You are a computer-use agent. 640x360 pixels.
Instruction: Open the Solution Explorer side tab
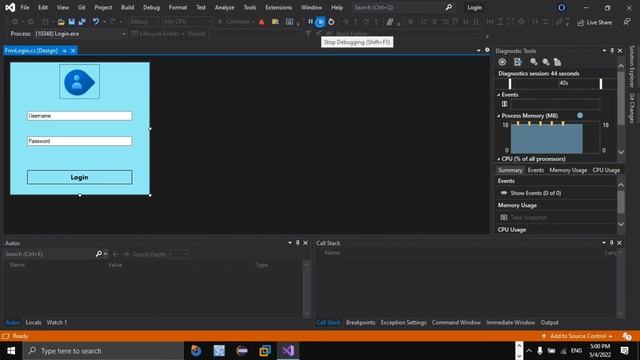coord(631,67)
